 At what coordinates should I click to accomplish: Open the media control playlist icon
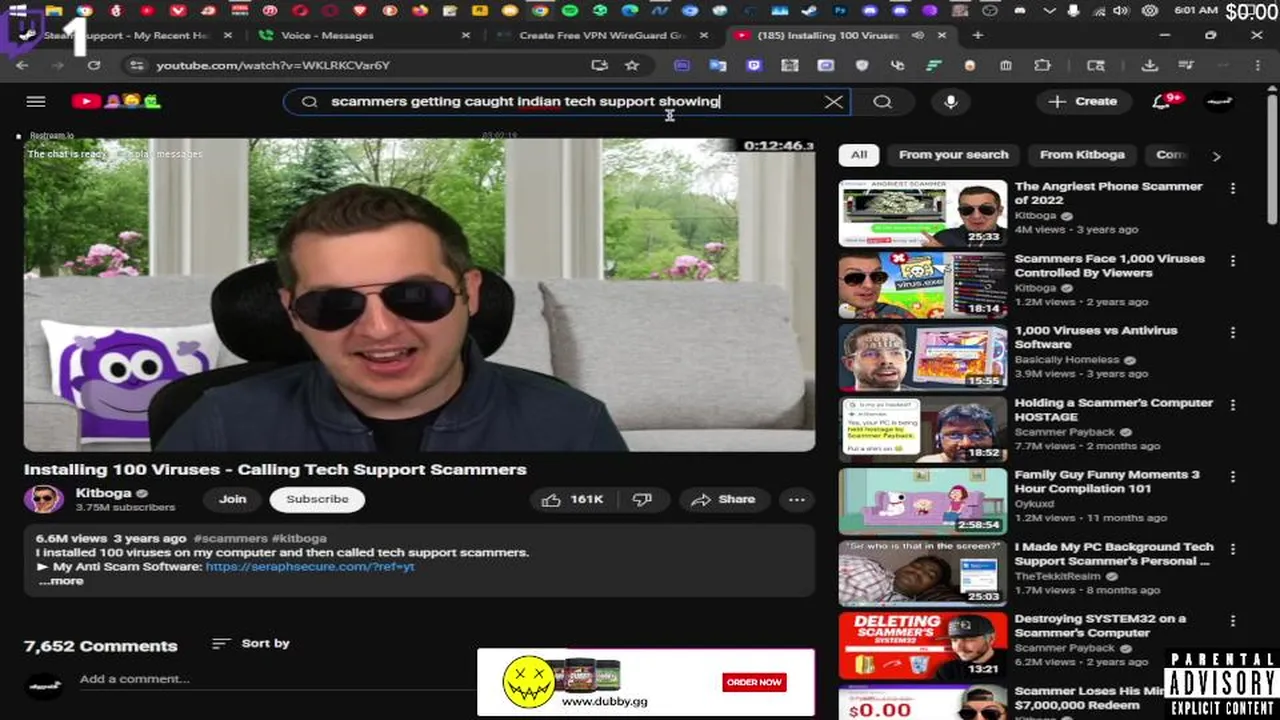[1186, 65]
